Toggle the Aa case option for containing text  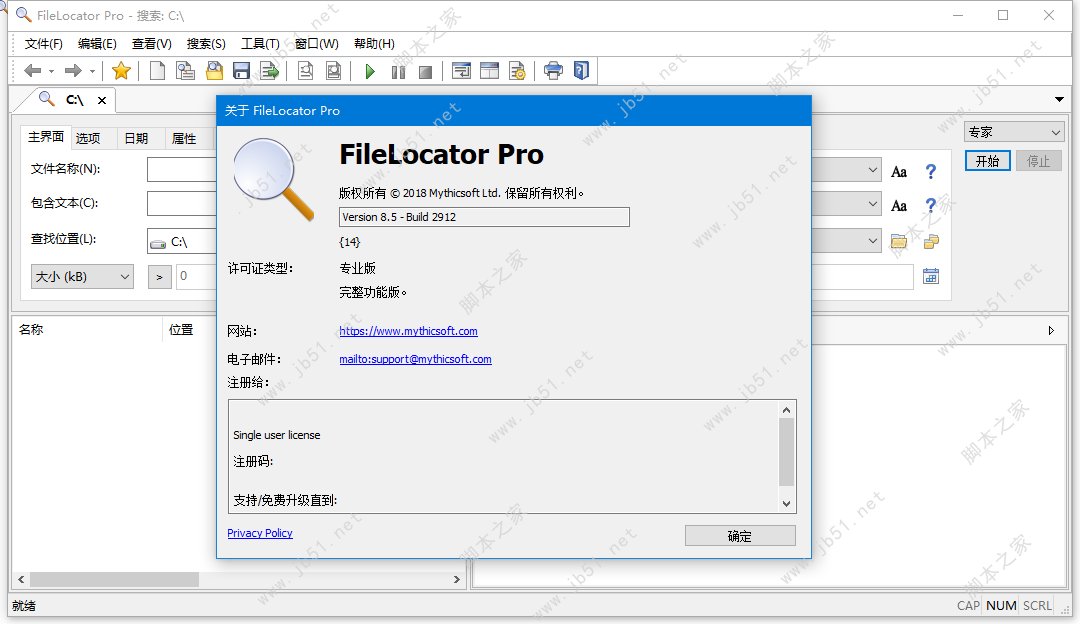click(x=899, y=206)
